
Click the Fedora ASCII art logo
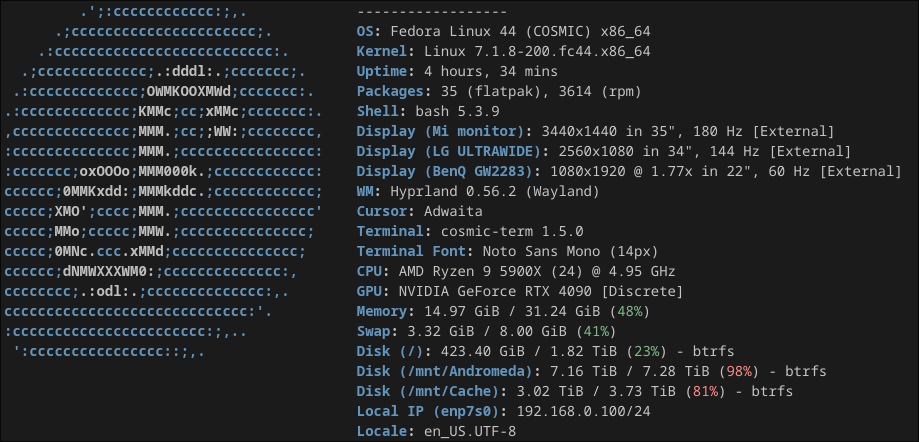pos(164,182)
